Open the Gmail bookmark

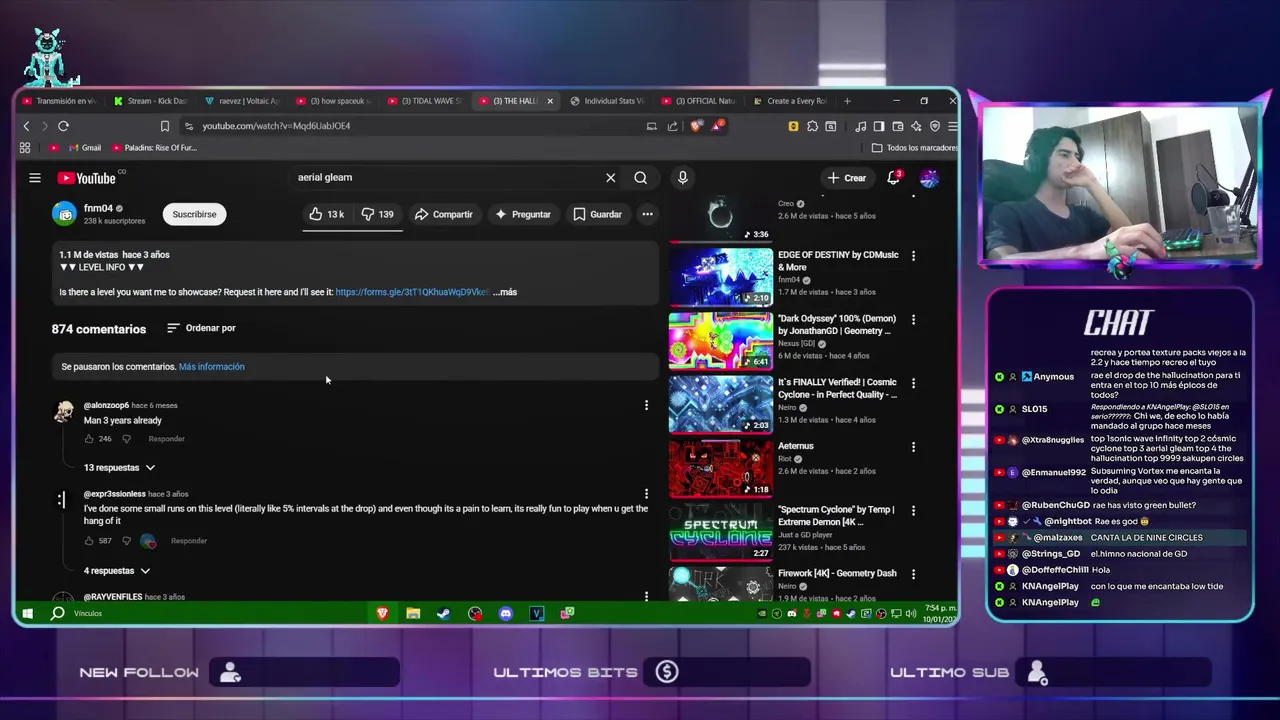click(x=85, y=148)
